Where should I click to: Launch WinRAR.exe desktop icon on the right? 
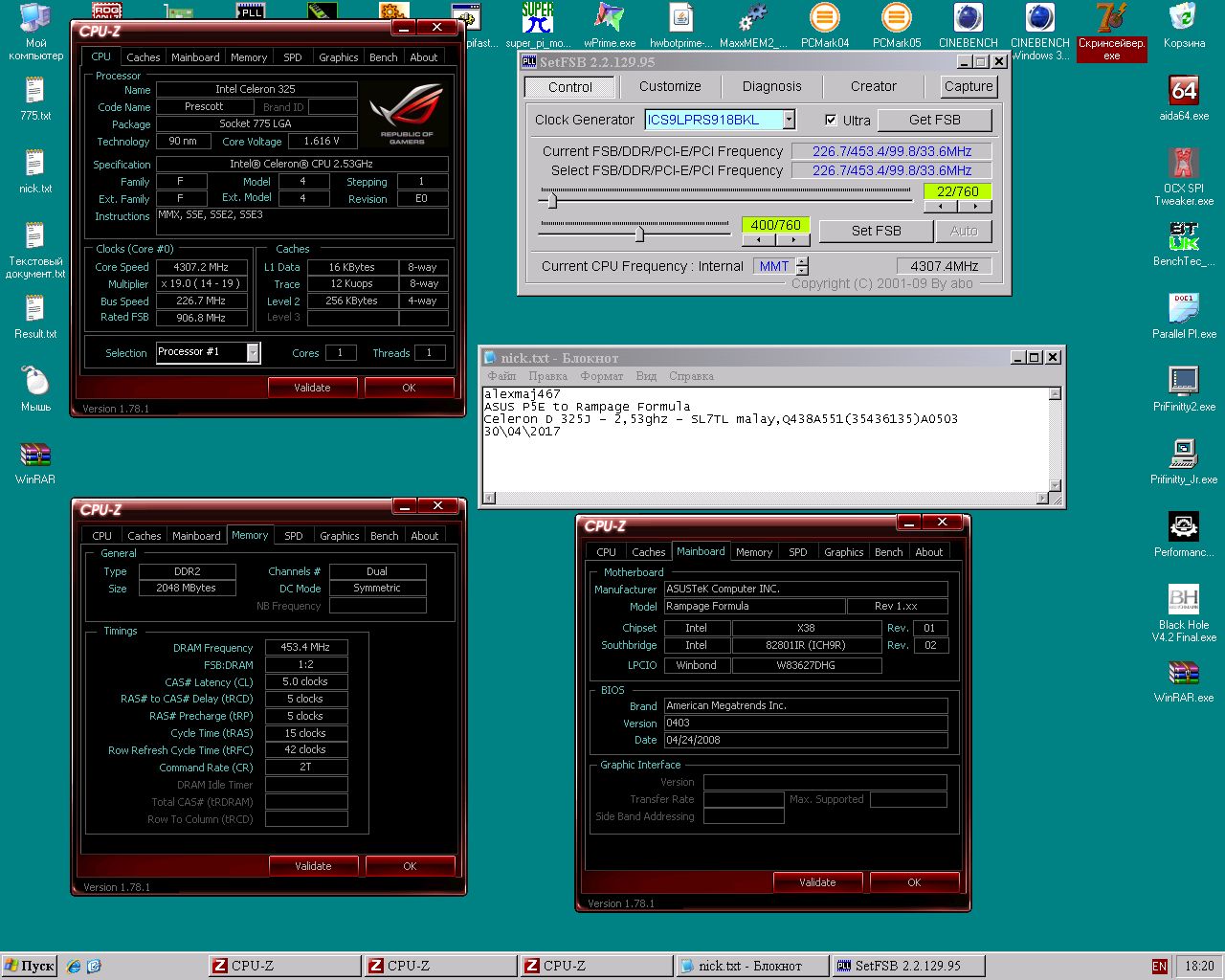[1184, 679]
